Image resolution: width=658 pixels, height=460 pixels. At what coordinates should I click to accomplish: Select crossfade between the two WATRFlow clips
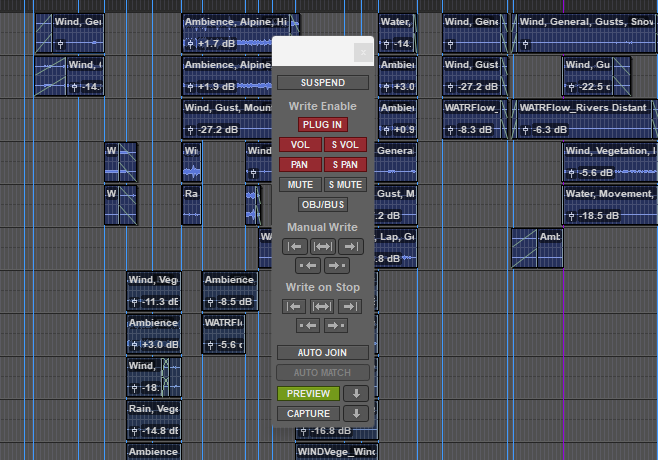click(x=509, y=119)
